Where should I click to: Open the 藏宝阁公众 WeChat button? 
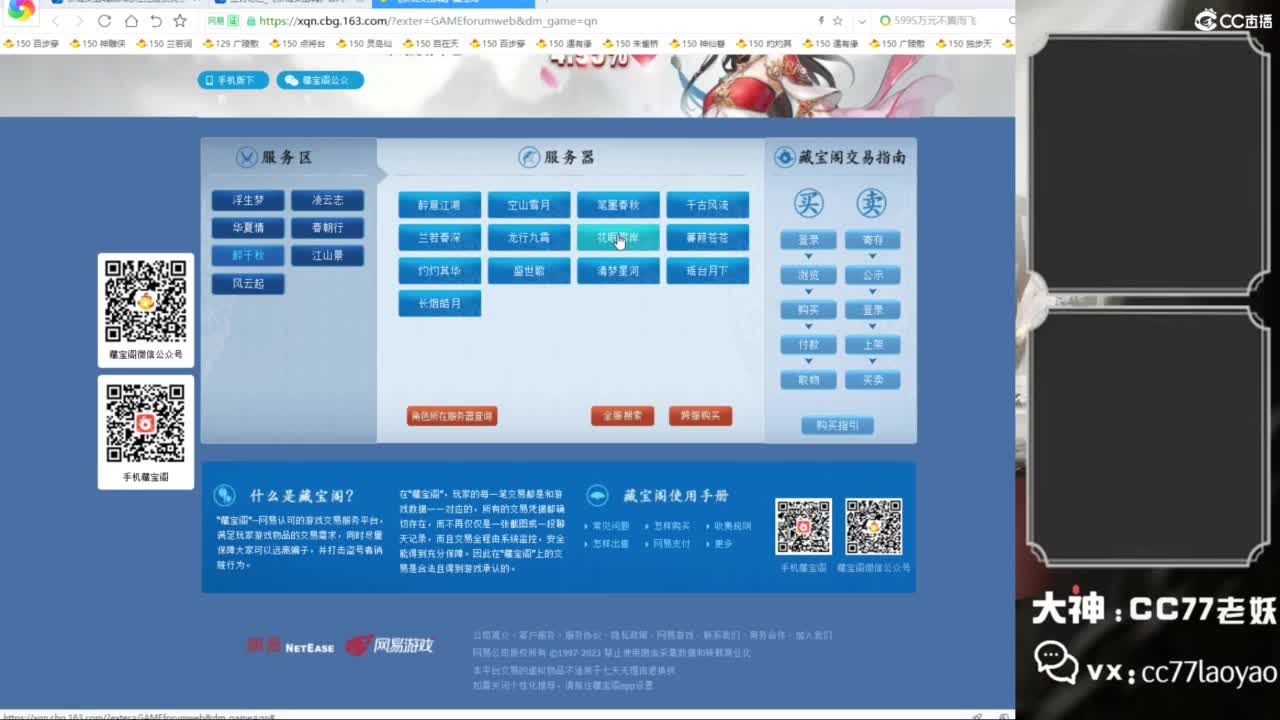point(320,80)
